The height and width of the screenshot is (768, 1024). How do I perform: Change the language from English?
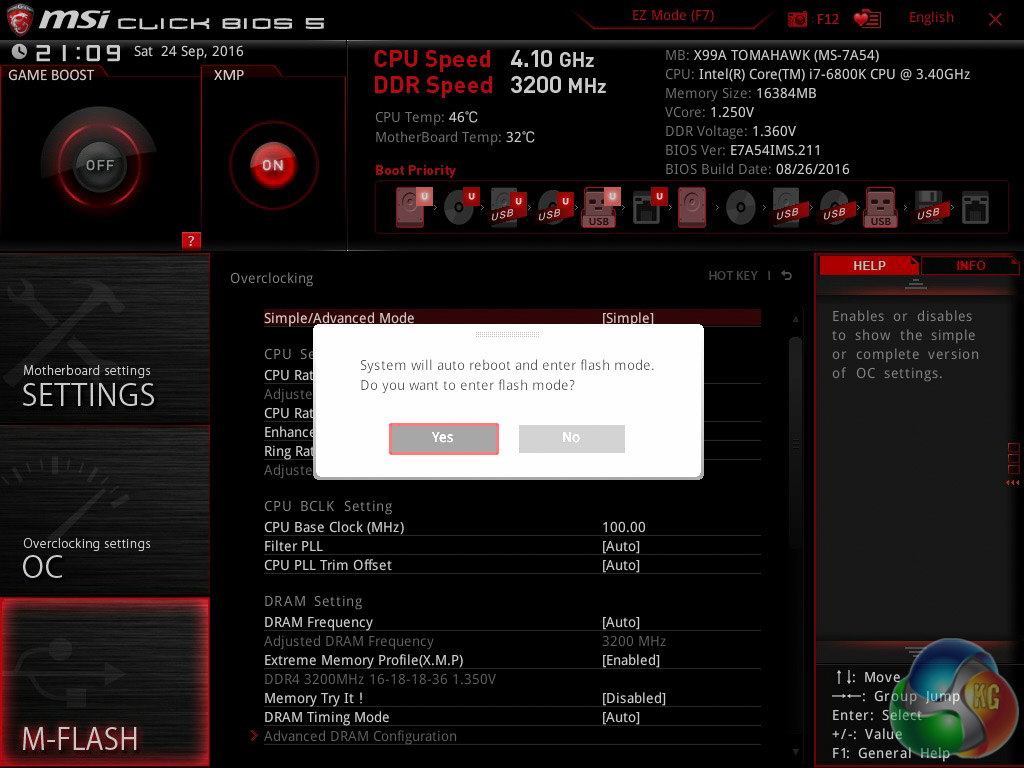pyautogui.click(x=931, y=18)
